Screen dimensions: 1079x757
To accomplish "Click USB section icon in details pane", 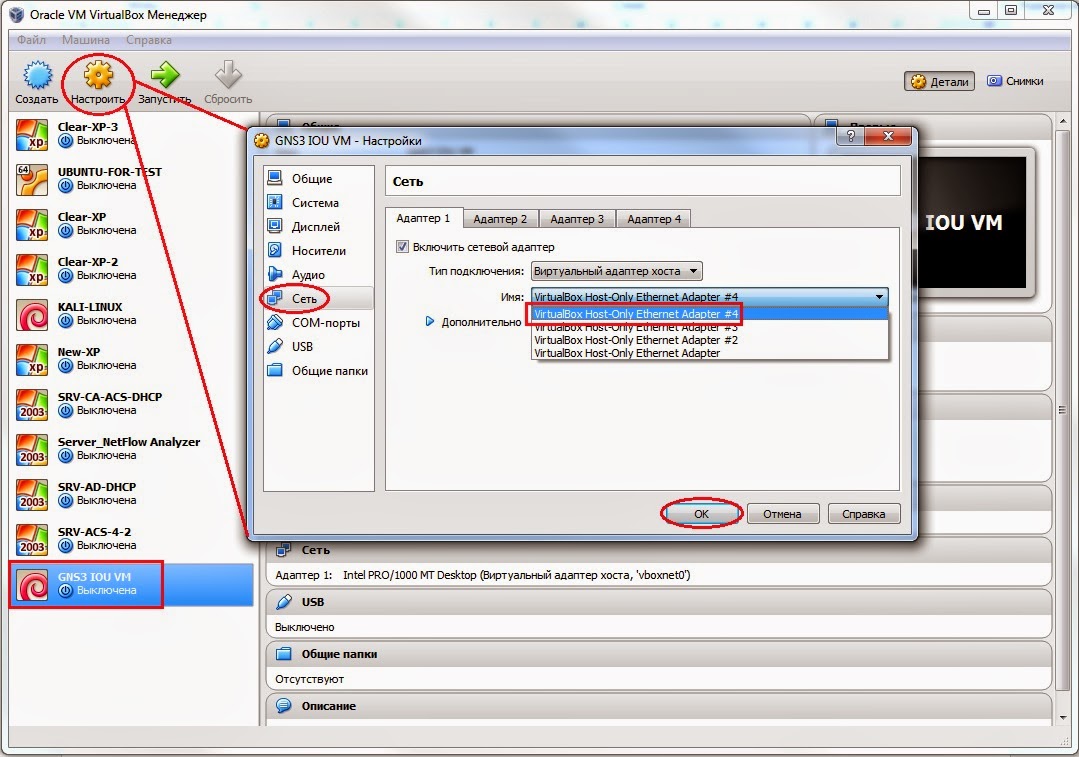I will [x=284, y=602].
